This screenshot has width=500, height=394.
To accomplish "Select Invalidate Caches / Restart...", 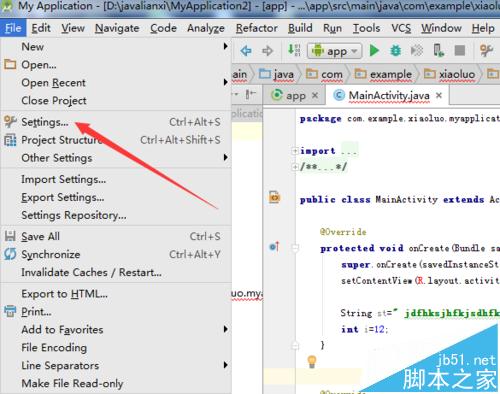I will point(116,272).
